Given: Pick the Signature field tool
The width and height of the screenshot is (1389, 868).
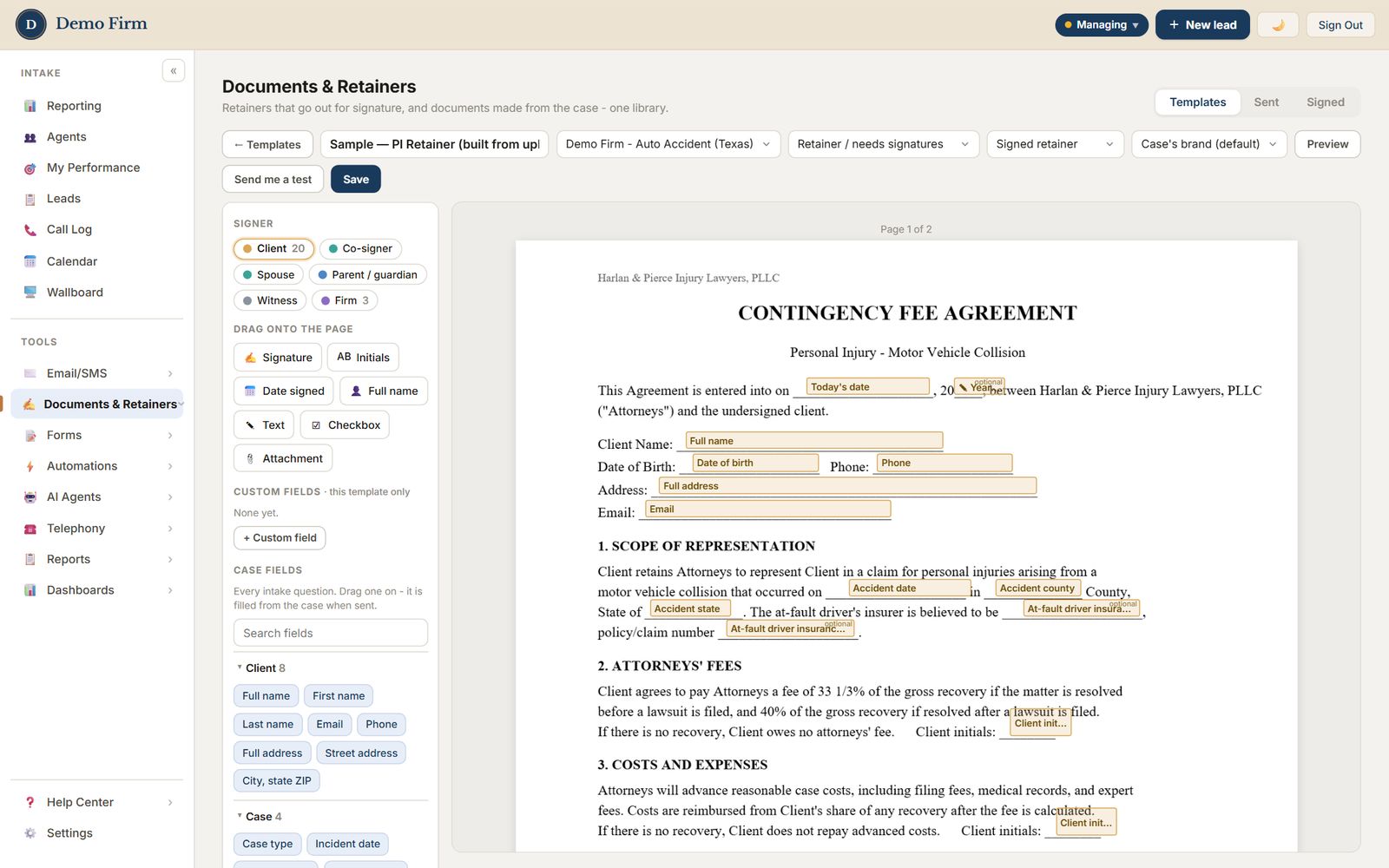Looking at the screenshot, I should 278,358.
